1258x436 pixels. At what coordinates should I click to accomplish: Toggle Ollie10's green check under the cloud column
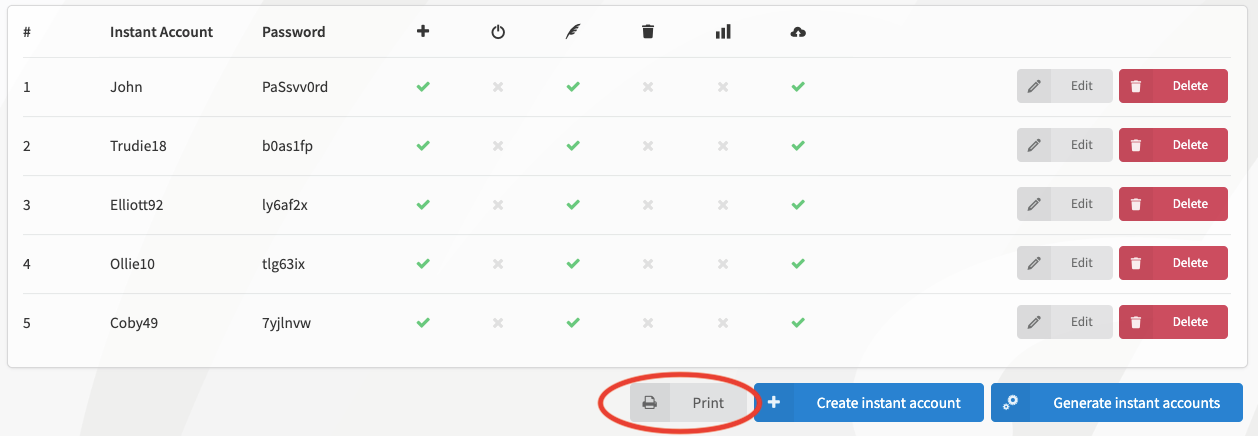(x=798, y=264)
